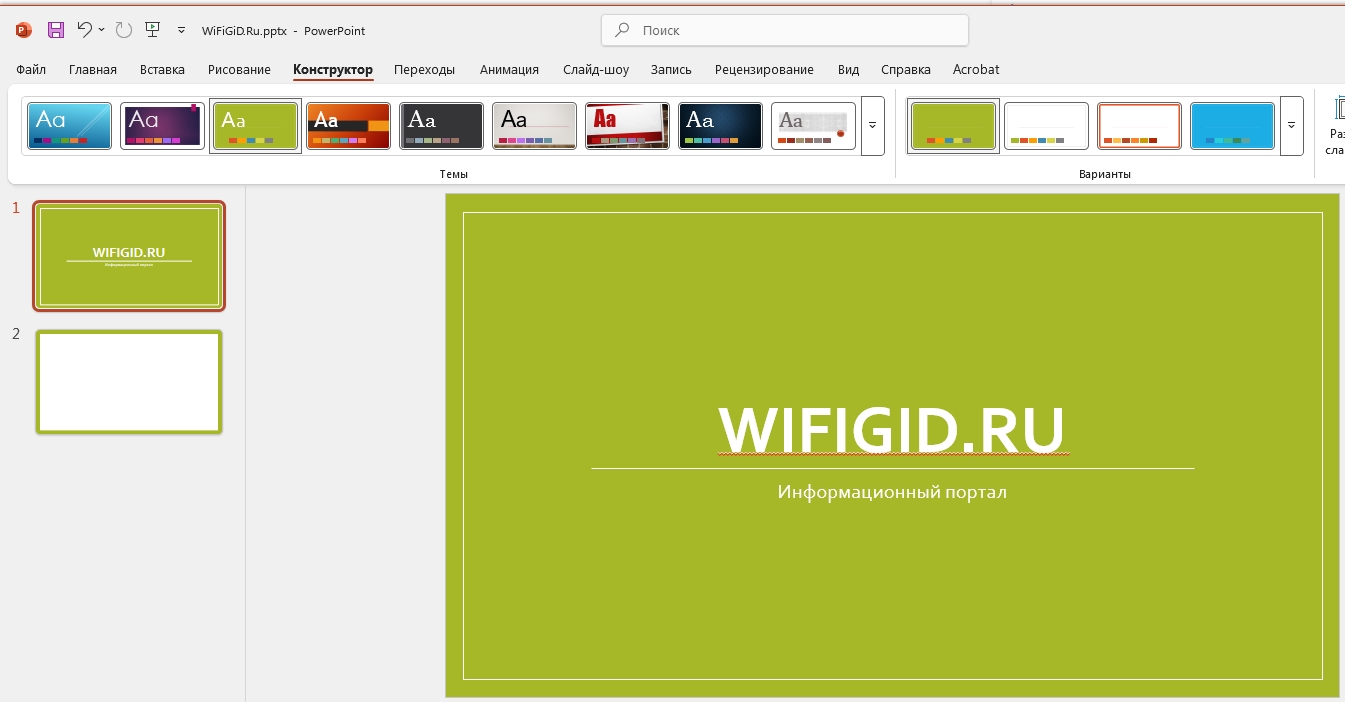Apply the orange and black theme

(x=348, y=126)
